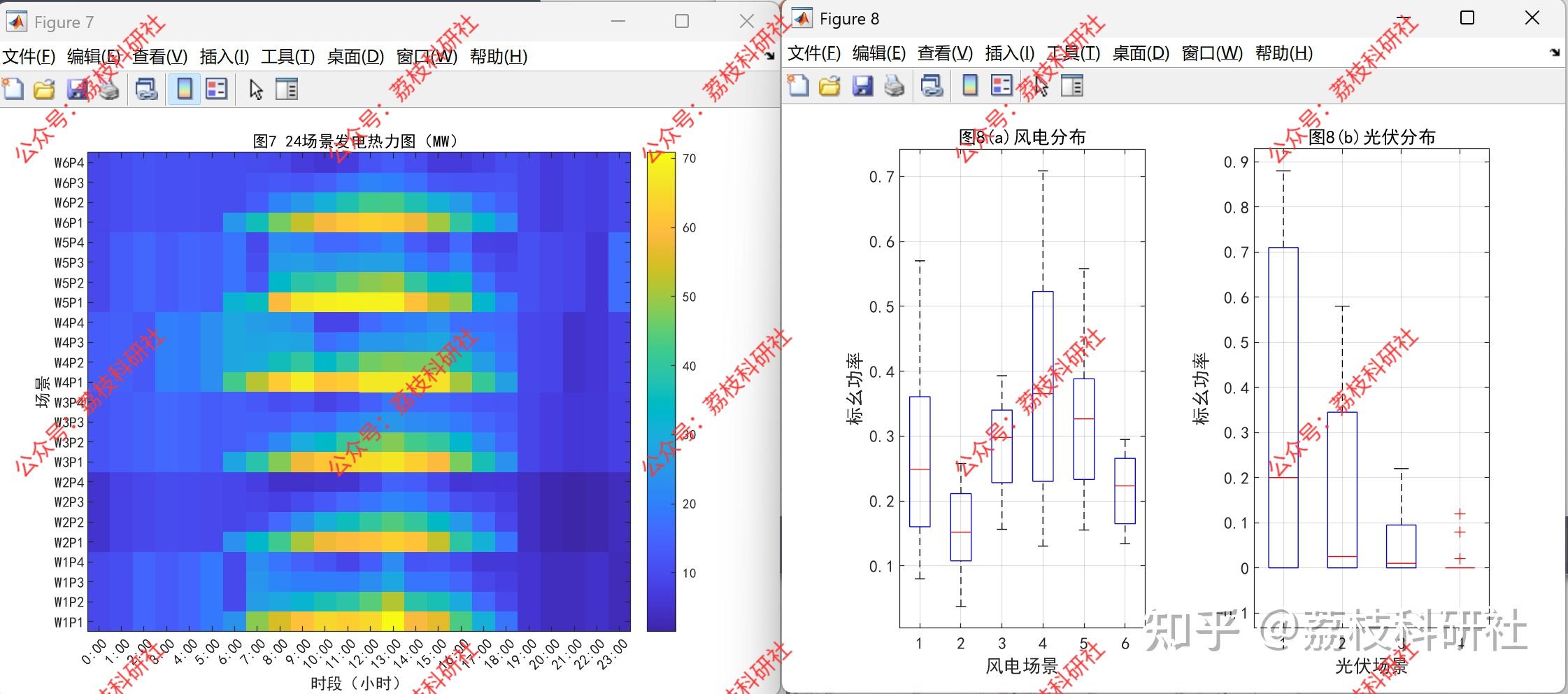The image size is (1568, 694).
Task: Open Property Inspector icon in Figure 8 toolbar
Action: point(1072,86)
